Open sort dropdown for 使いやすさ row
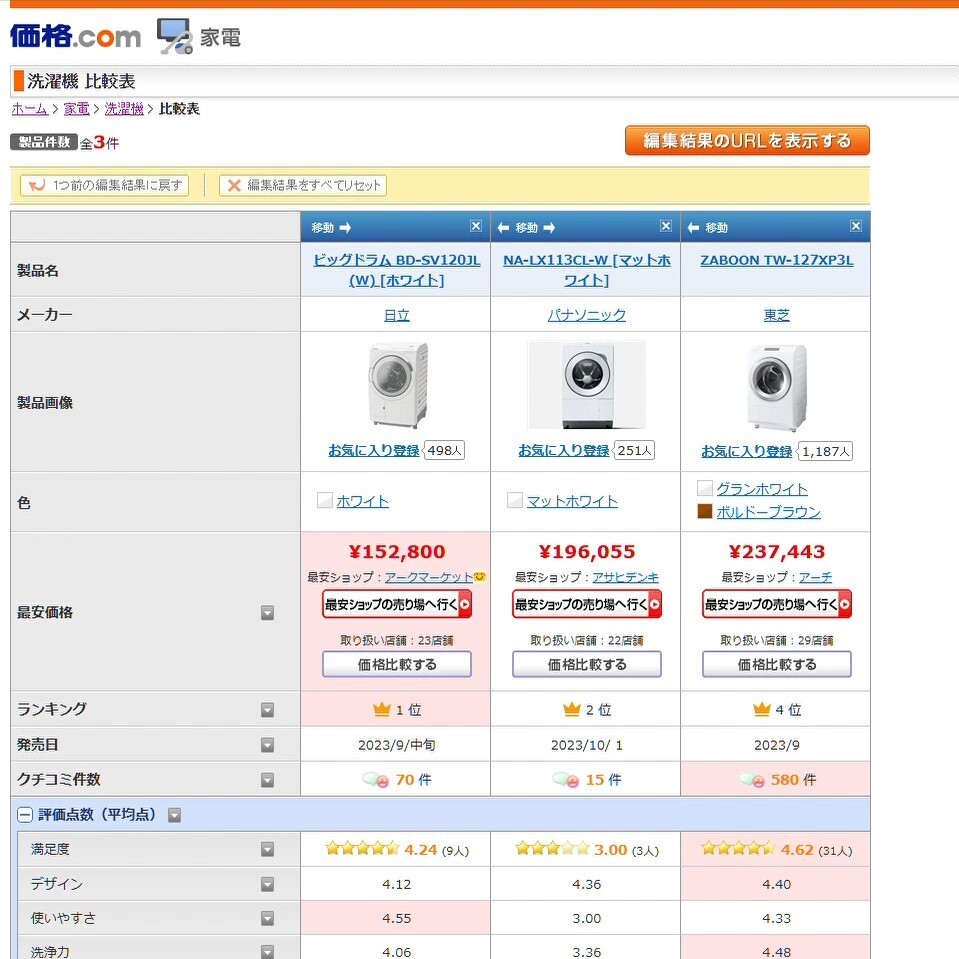Image resolution: width=959 pixels, height=959 pixels. [267, 919]
